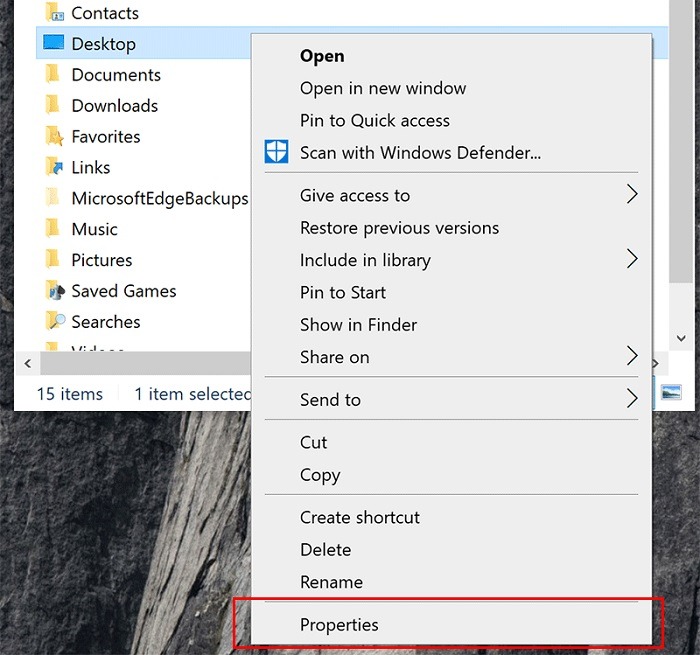Viewport: 700px width, 655px height.
Task: Click the blue Desktop folder icon
Action: pyautogui.click(x=54, y=42)
